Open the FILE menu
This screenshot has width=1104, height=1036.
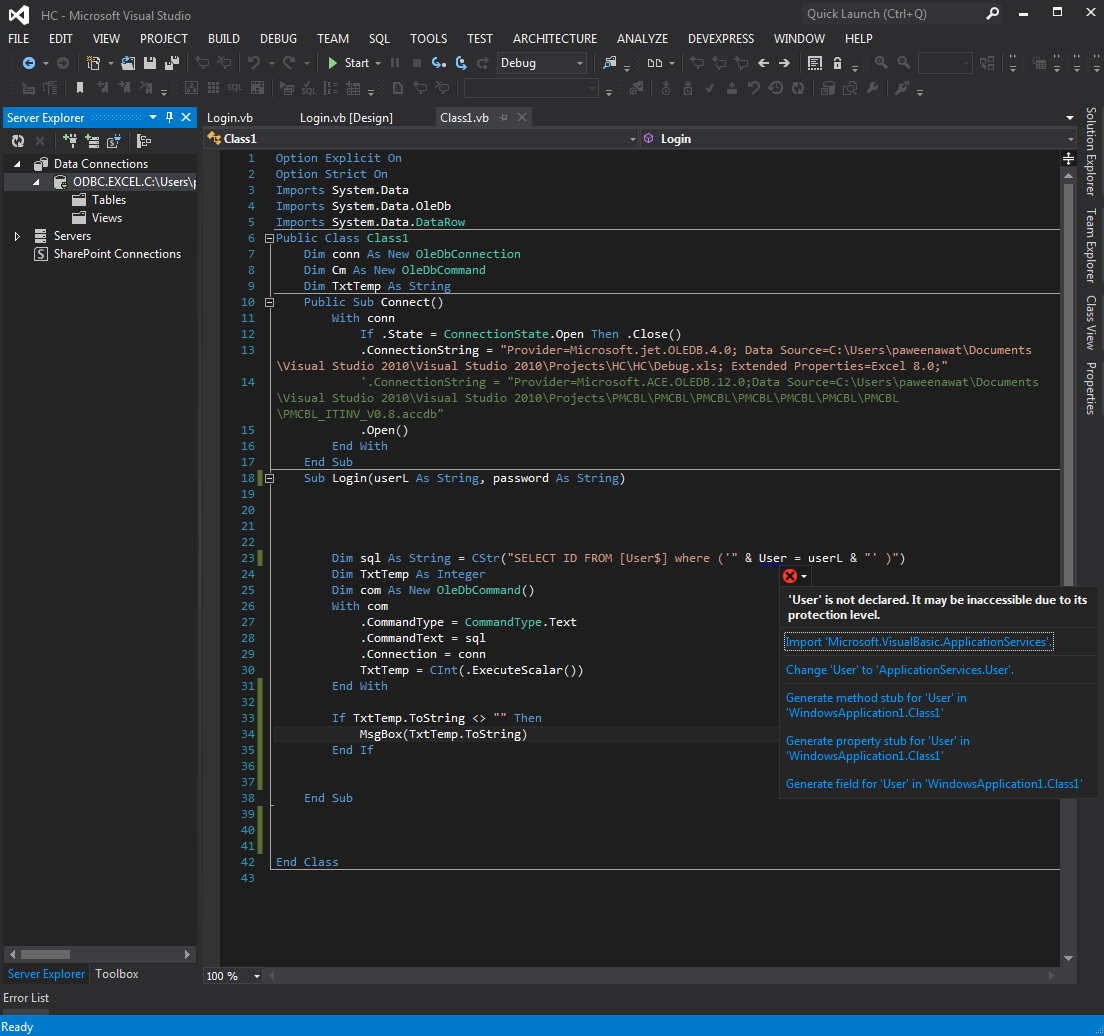(18, 39)
